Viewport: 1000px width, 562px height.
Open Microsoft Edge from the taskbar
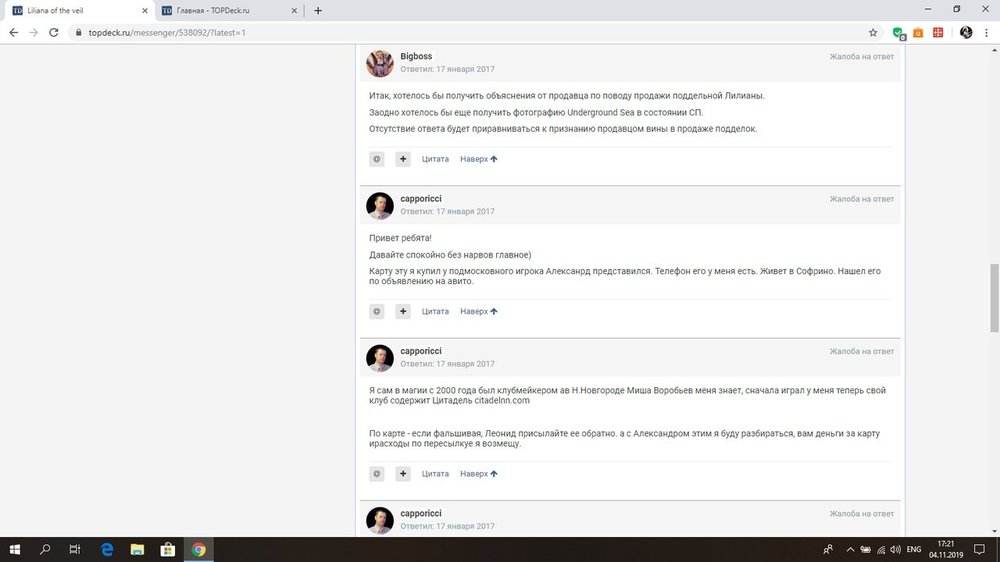(107, 549)
